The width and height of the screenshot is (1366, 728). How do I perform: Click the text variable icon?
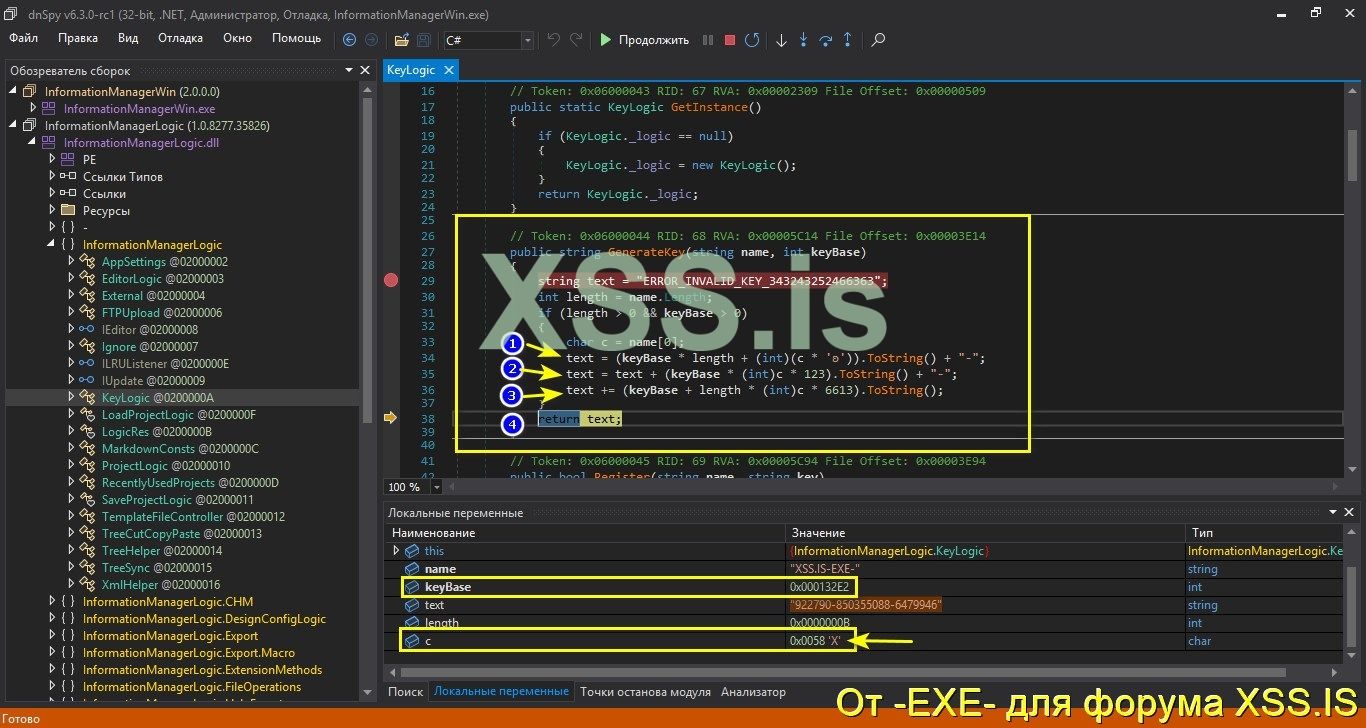tap(412, 605)
